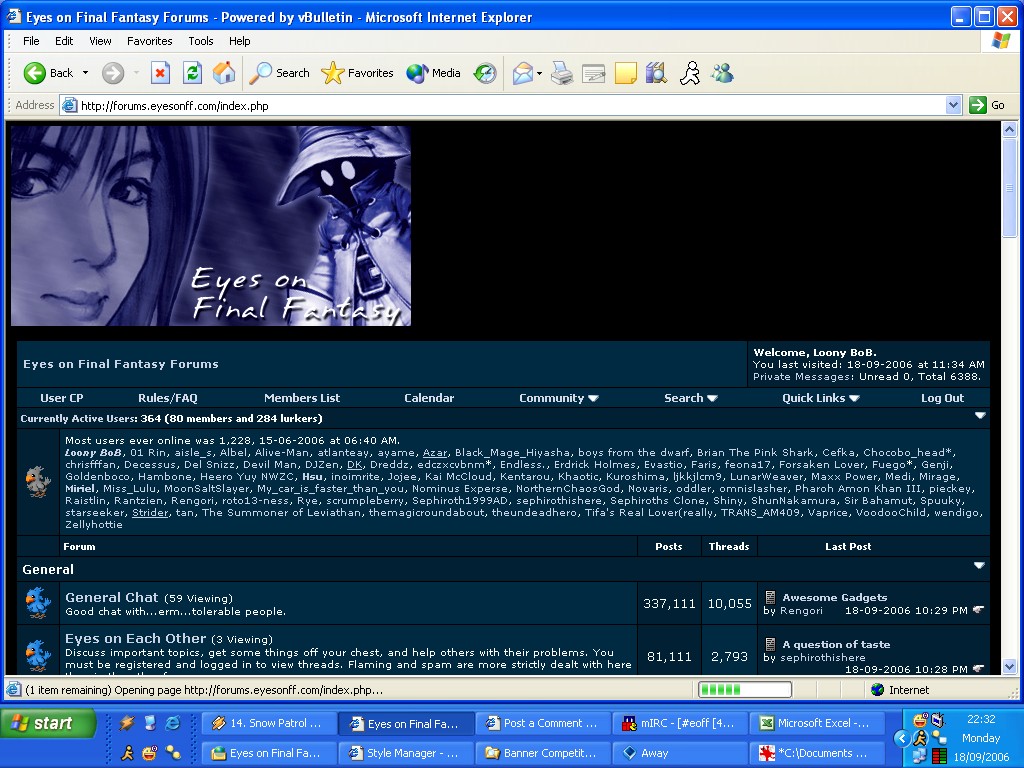Open the Back button history dropdown arrow
The width and height of the screenshot is (1024, 768).
pos(85,73)
